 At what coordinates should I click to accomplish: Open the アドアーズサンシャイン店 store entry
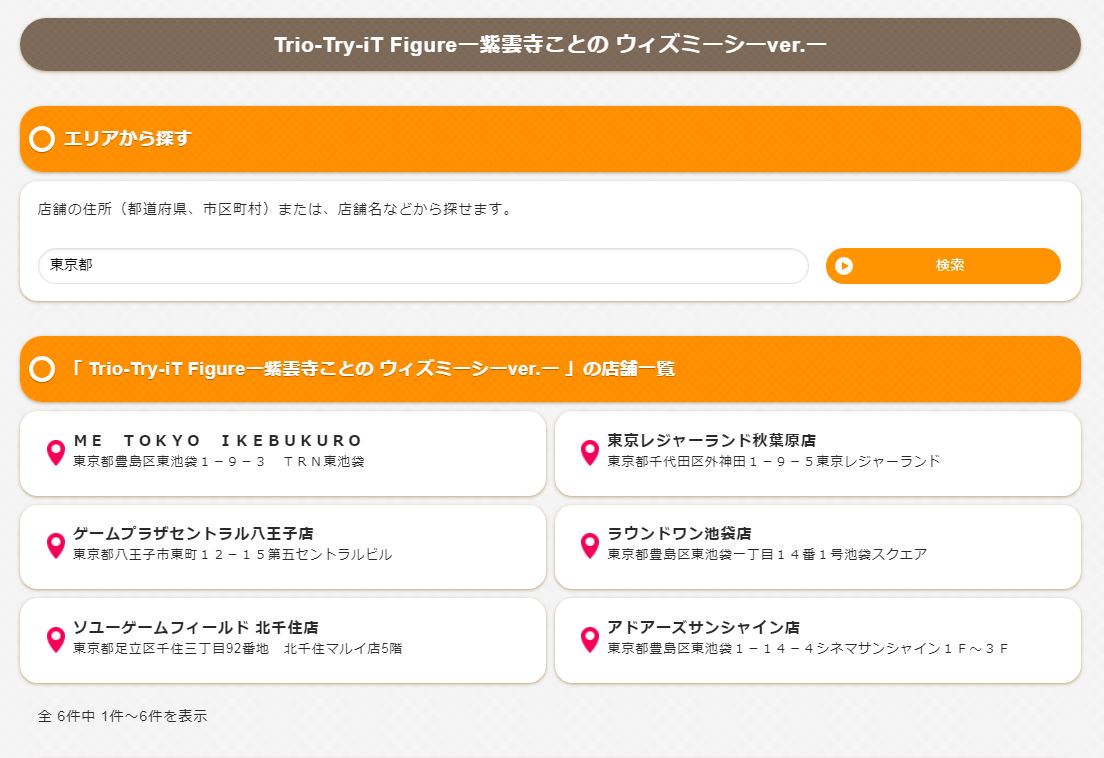coord(703,628)
